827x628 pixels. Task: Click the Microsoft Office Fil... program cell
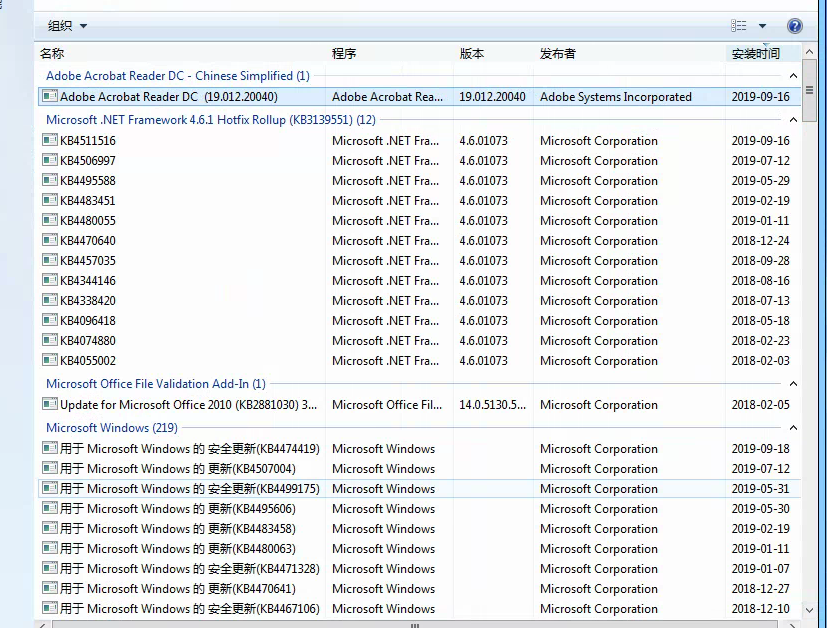387,405
